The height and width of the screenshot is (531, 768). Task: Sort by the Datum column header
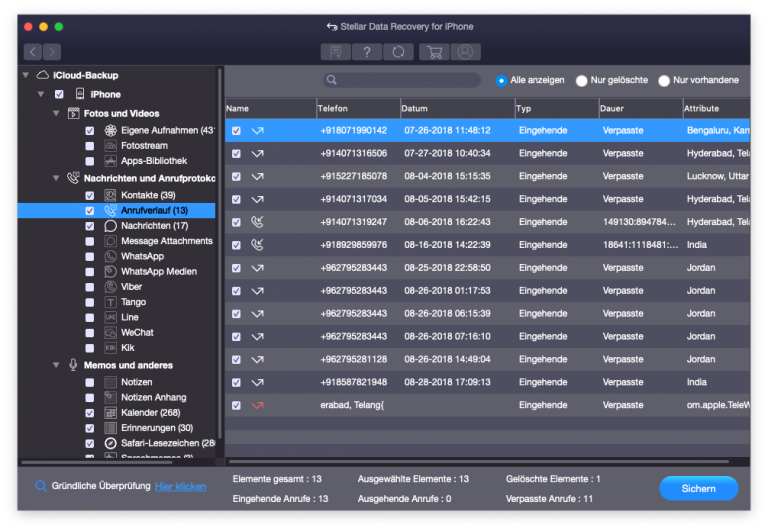point(457,108)
